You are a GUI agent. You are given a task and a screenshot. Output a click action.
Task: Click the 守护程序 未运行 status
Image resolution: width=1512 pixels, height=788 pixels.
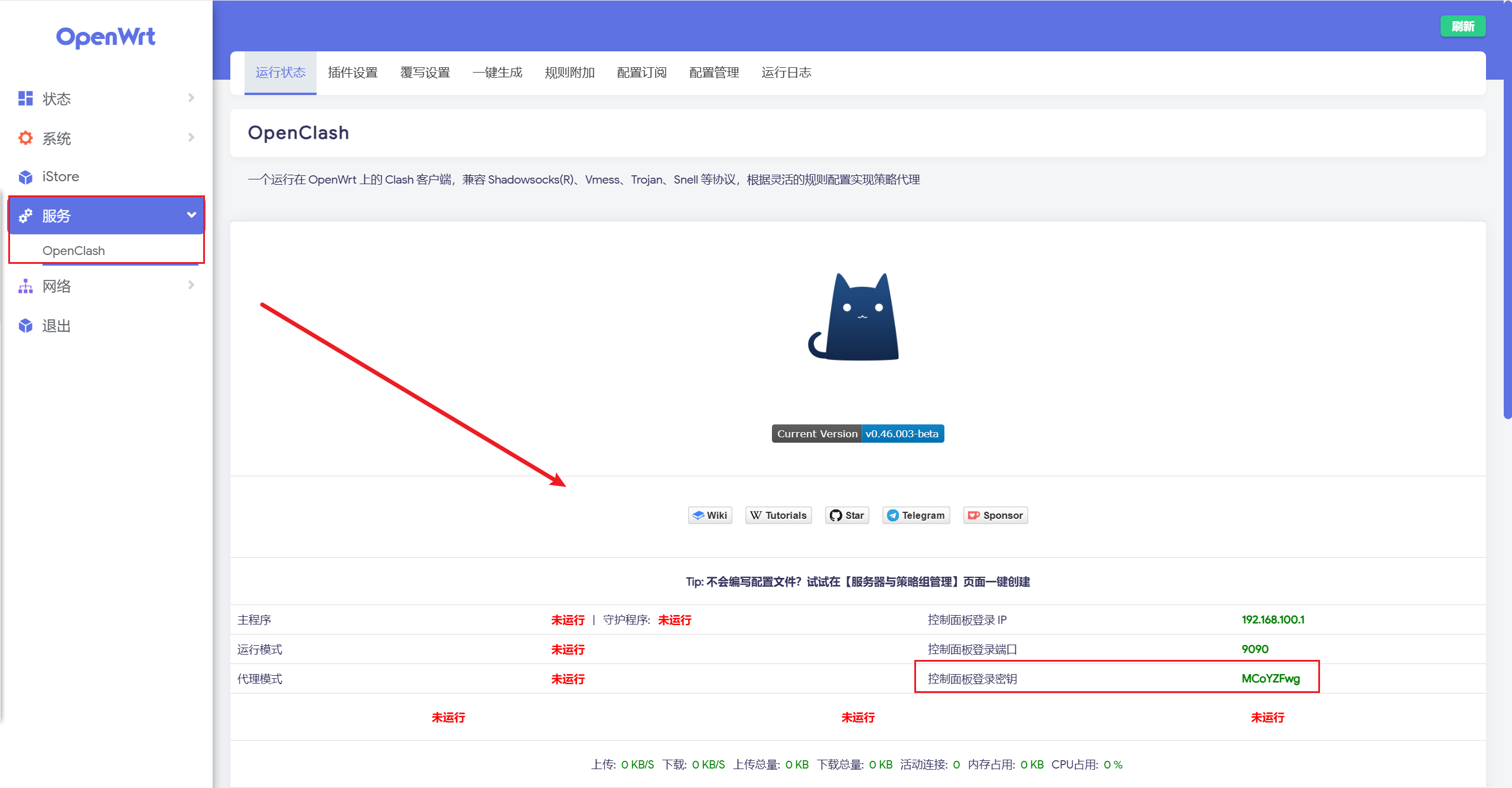(674, 620)
